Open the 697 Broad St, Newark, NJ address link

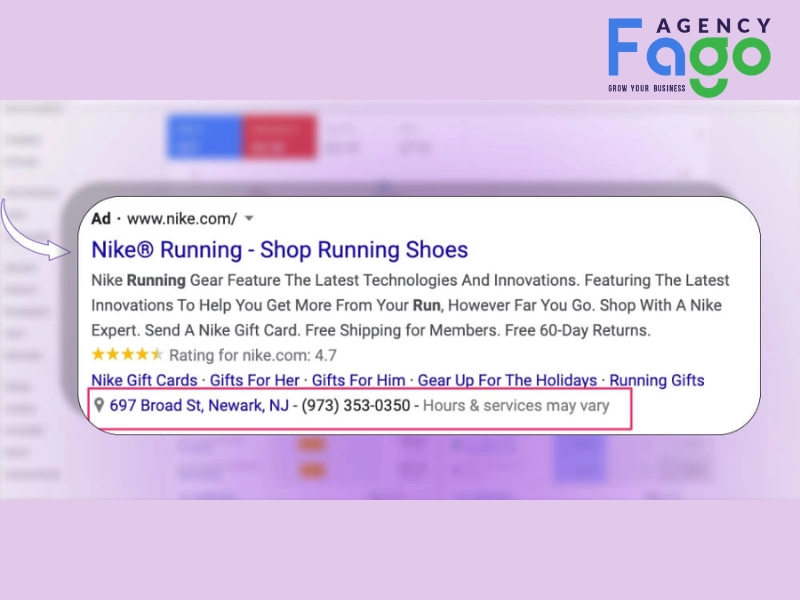199,406
